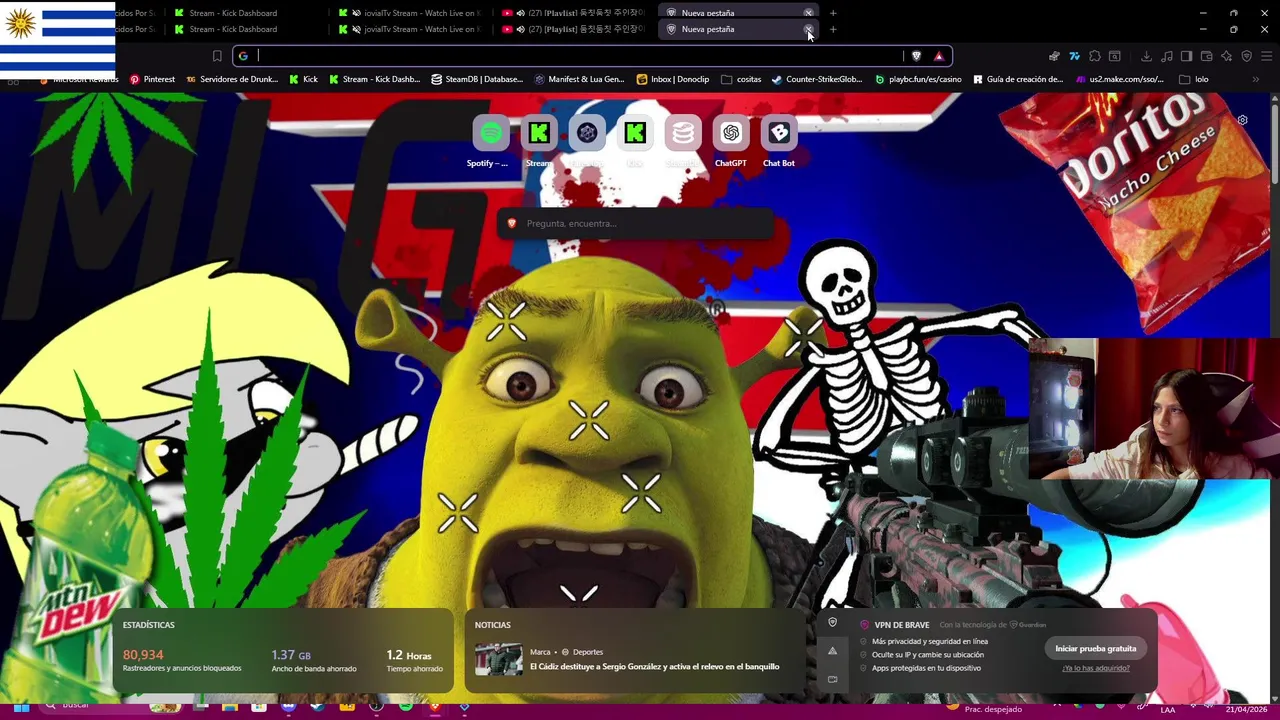Click the 1.2 Horas time saved stat
The width and height of the screenshot is (1280, 720).
tap(408, 655)
